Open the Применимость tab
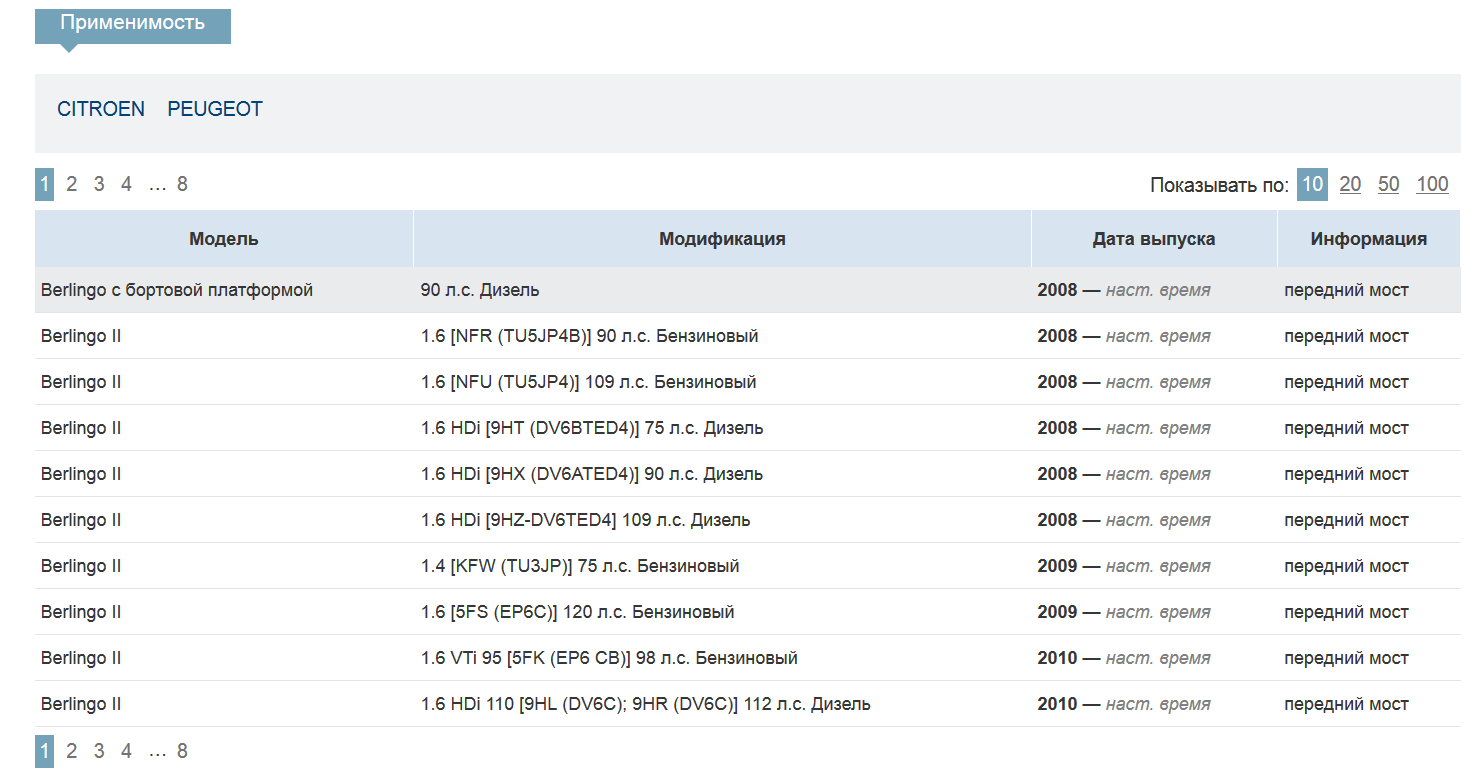 pos(133,24)
